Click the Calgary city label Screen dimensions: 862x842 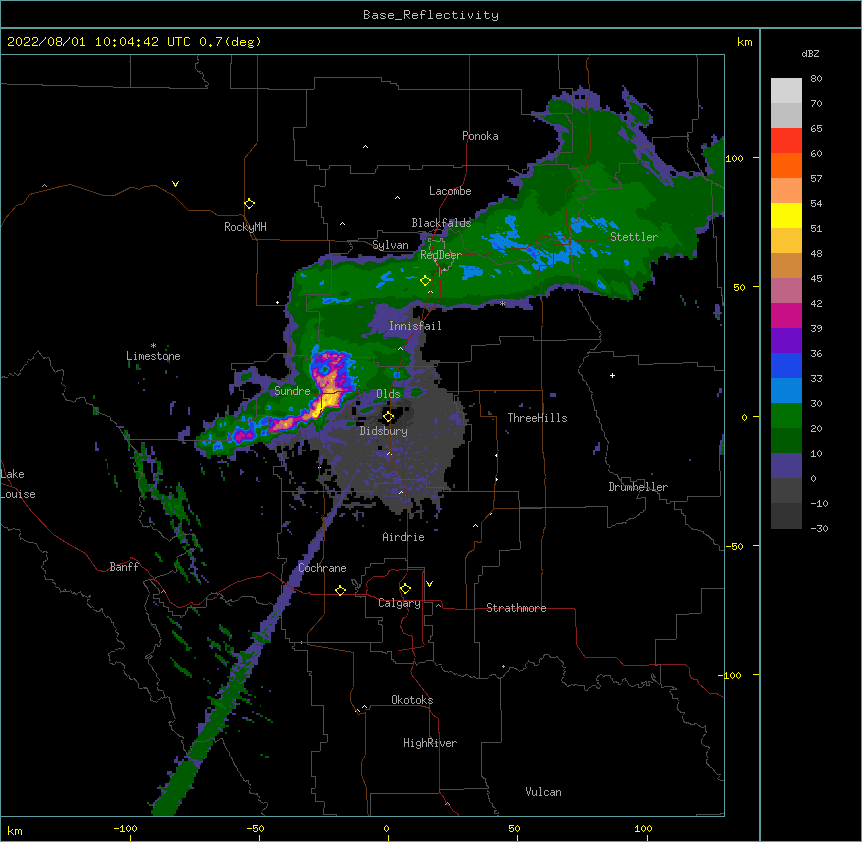(399, 603)
